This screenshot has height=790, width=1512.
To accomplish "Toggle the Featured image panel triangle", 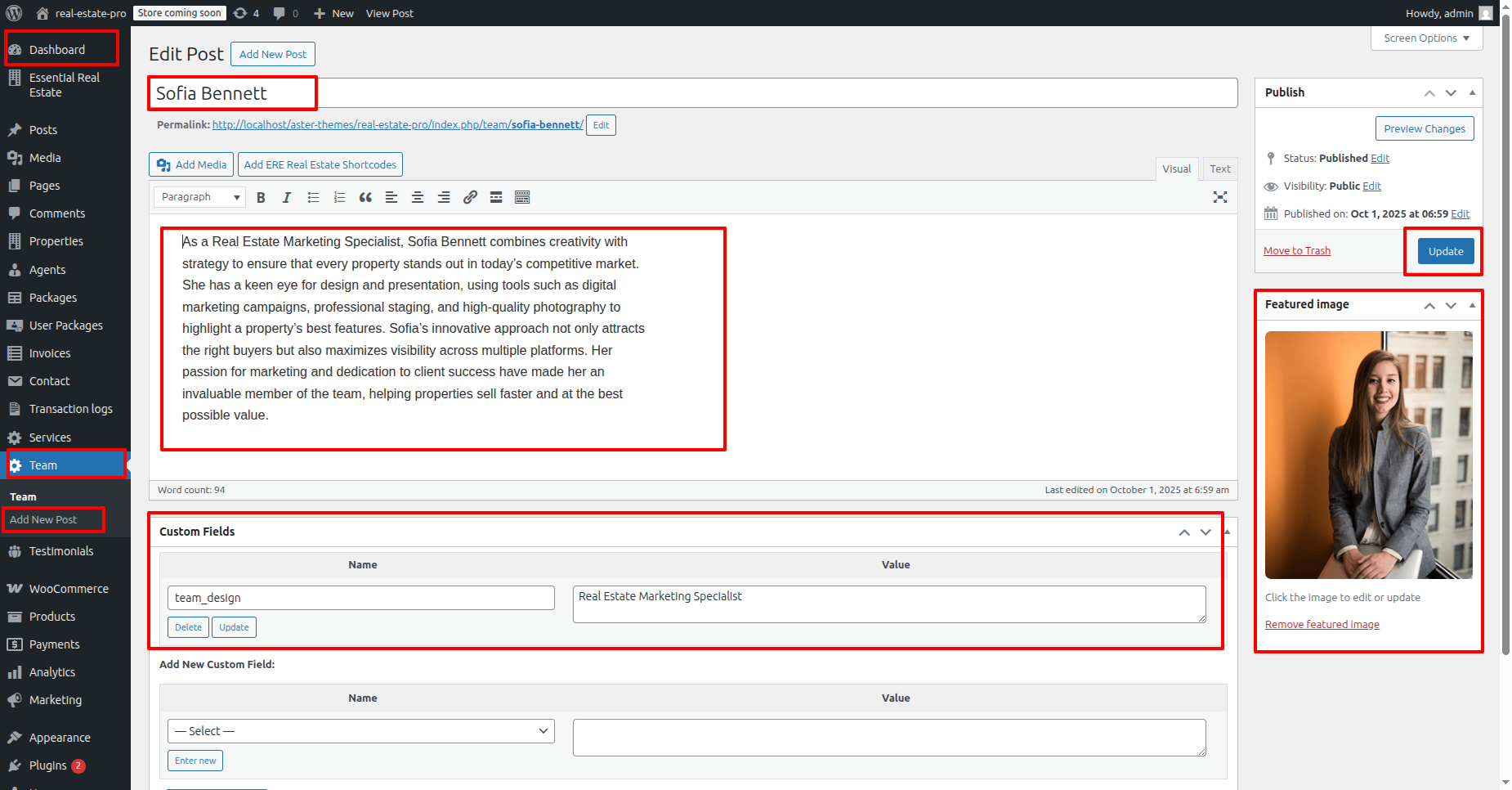I will pos(1472,304).
